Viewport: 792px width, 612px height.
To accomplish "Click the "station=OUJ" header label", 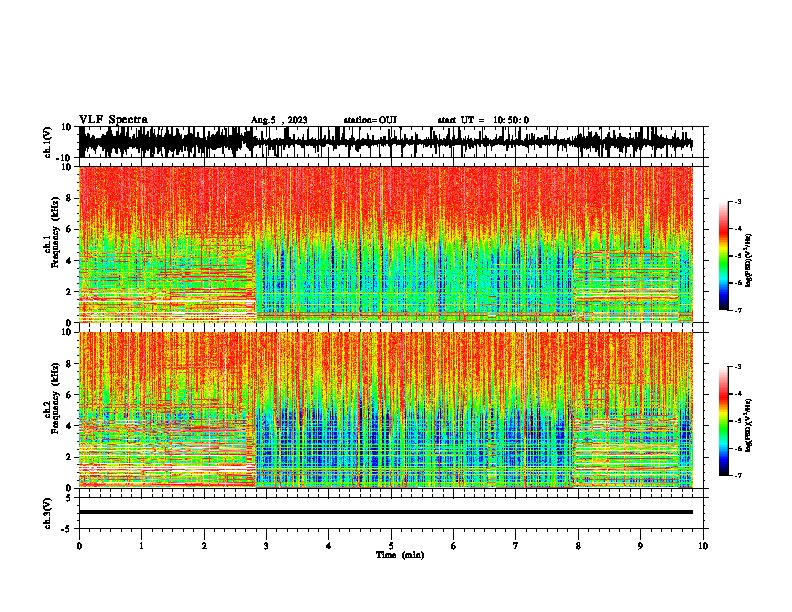I will tap(370, 120).
